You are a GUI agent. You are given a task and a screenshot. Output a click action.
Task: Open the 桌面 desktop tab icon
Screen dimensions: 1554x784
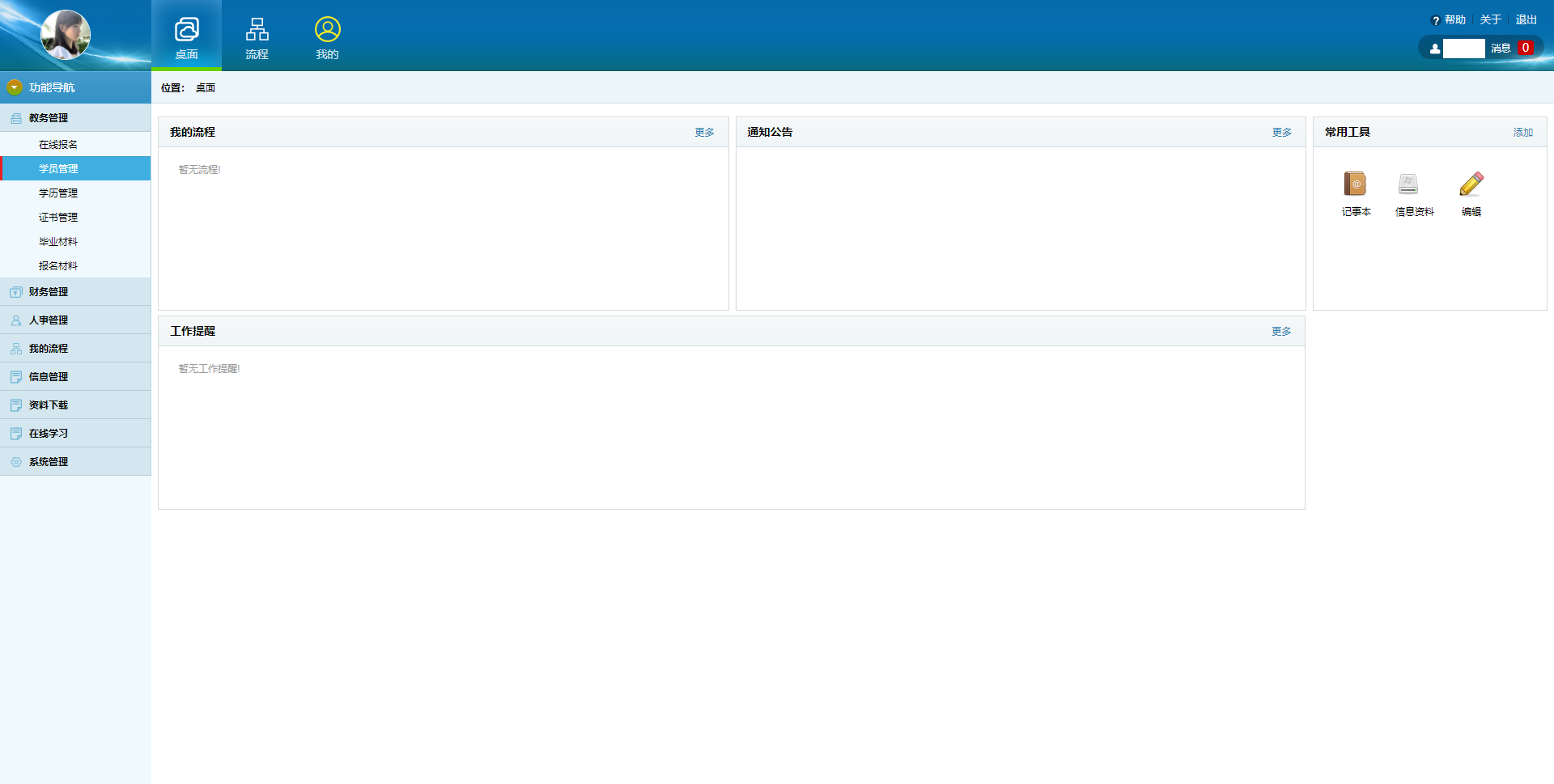pos(187,30)
